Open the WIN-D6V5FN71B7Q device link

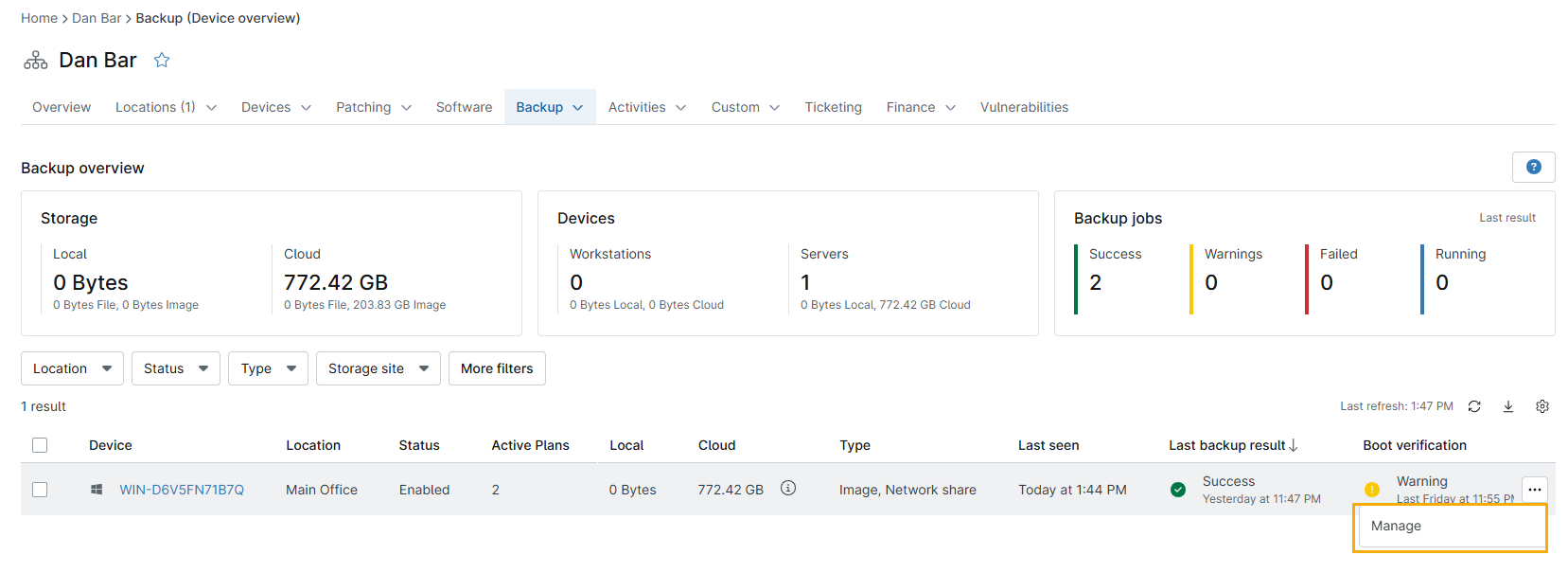(x=182, y=490)
